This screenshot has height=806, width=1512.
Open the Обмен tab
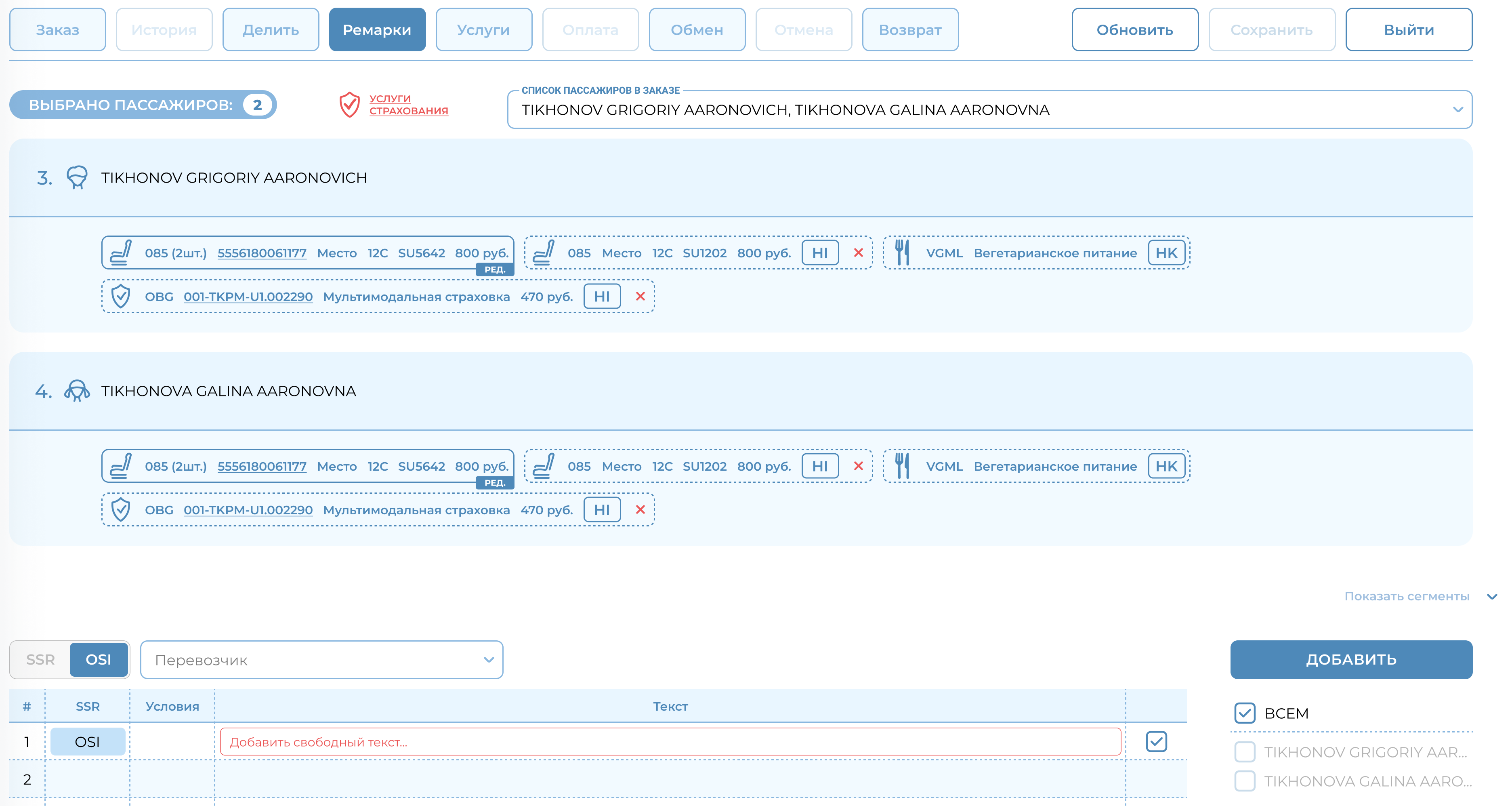tap(697, 30)
